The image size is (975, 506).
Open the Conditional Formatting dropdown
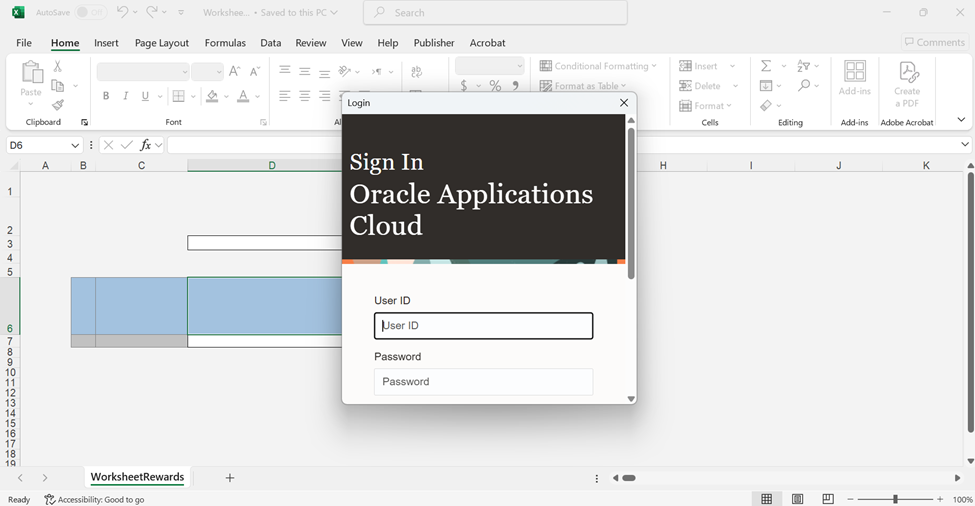[x=599, y=66]
